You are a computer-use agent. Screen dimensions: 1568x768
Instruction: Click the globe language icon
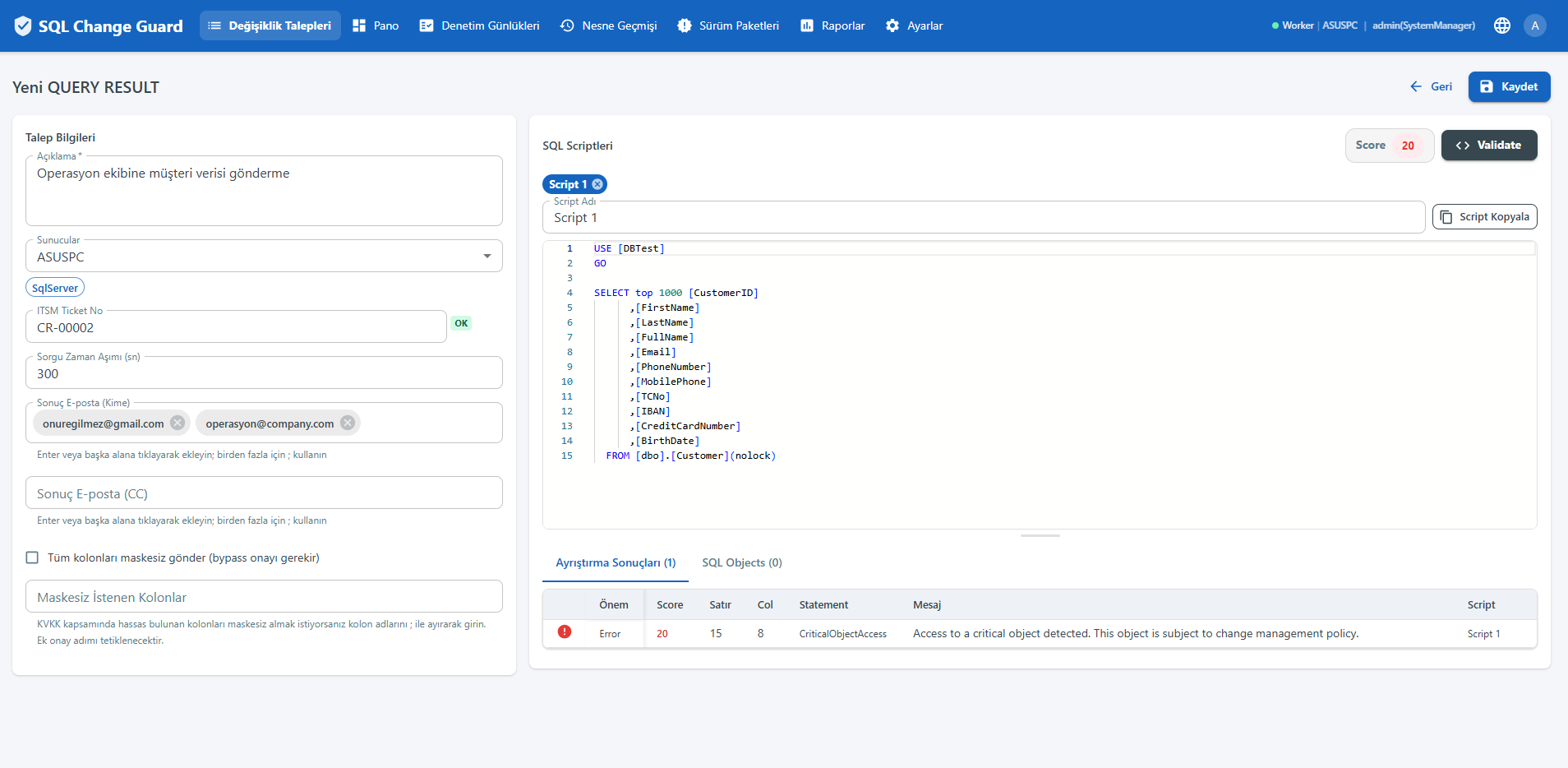point(1502,25)
